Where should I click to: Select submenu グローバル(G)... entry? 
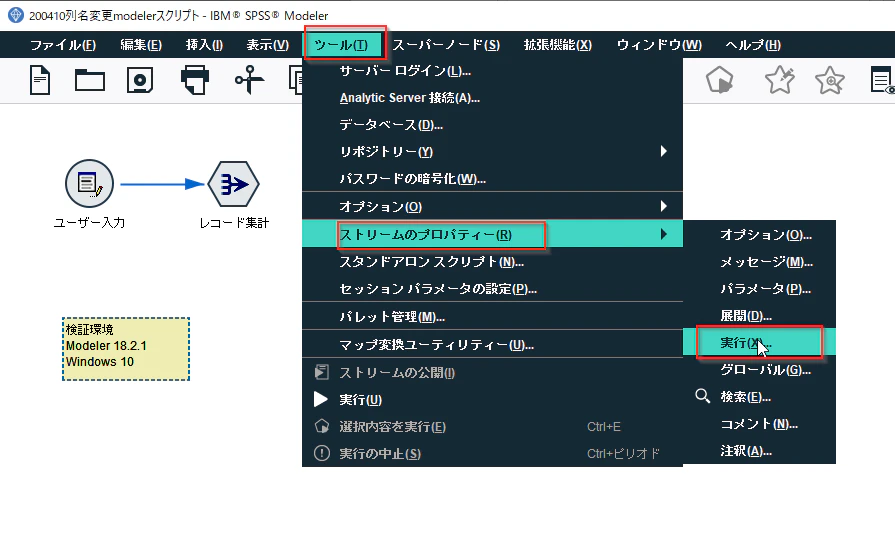point(759,370)
